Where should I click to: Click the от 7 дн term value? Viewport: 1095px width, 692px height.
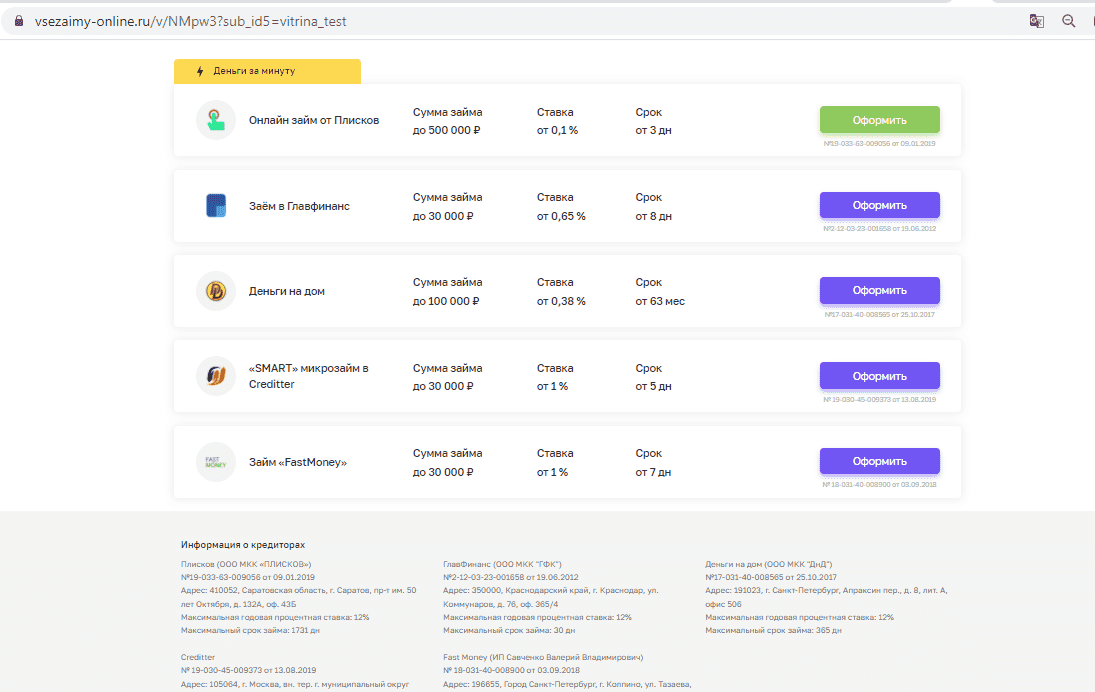(x=653, y=473)
